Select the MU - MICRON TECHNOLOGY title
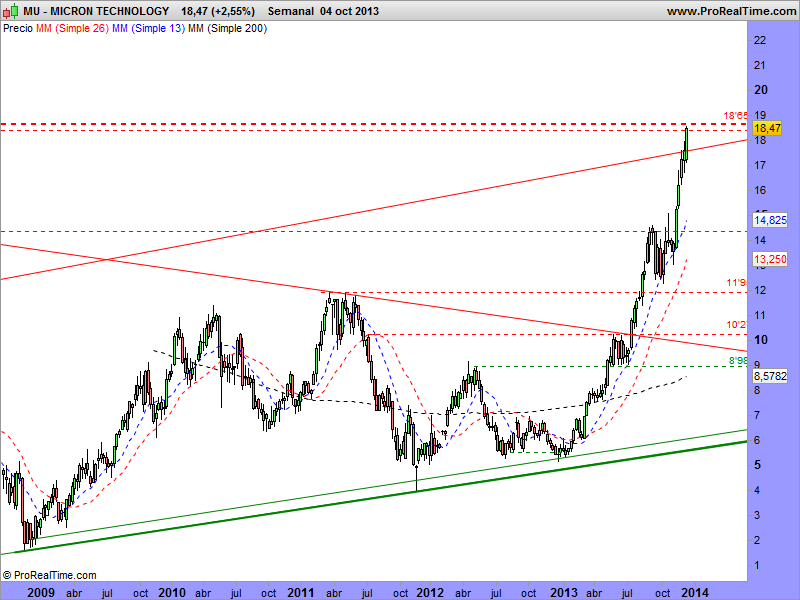Screen dimensions: 800x600 click(96, 11)
